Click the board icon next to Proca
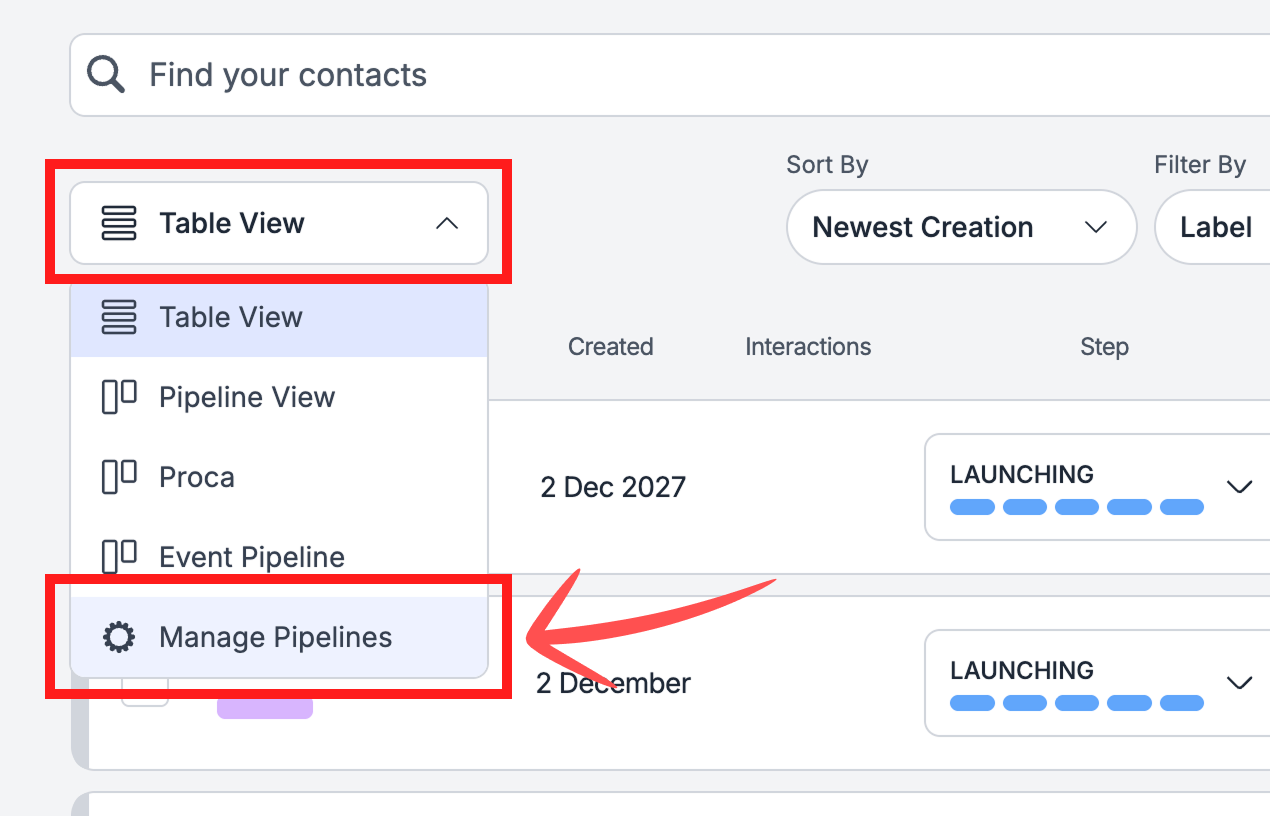 tap(119, 477)
